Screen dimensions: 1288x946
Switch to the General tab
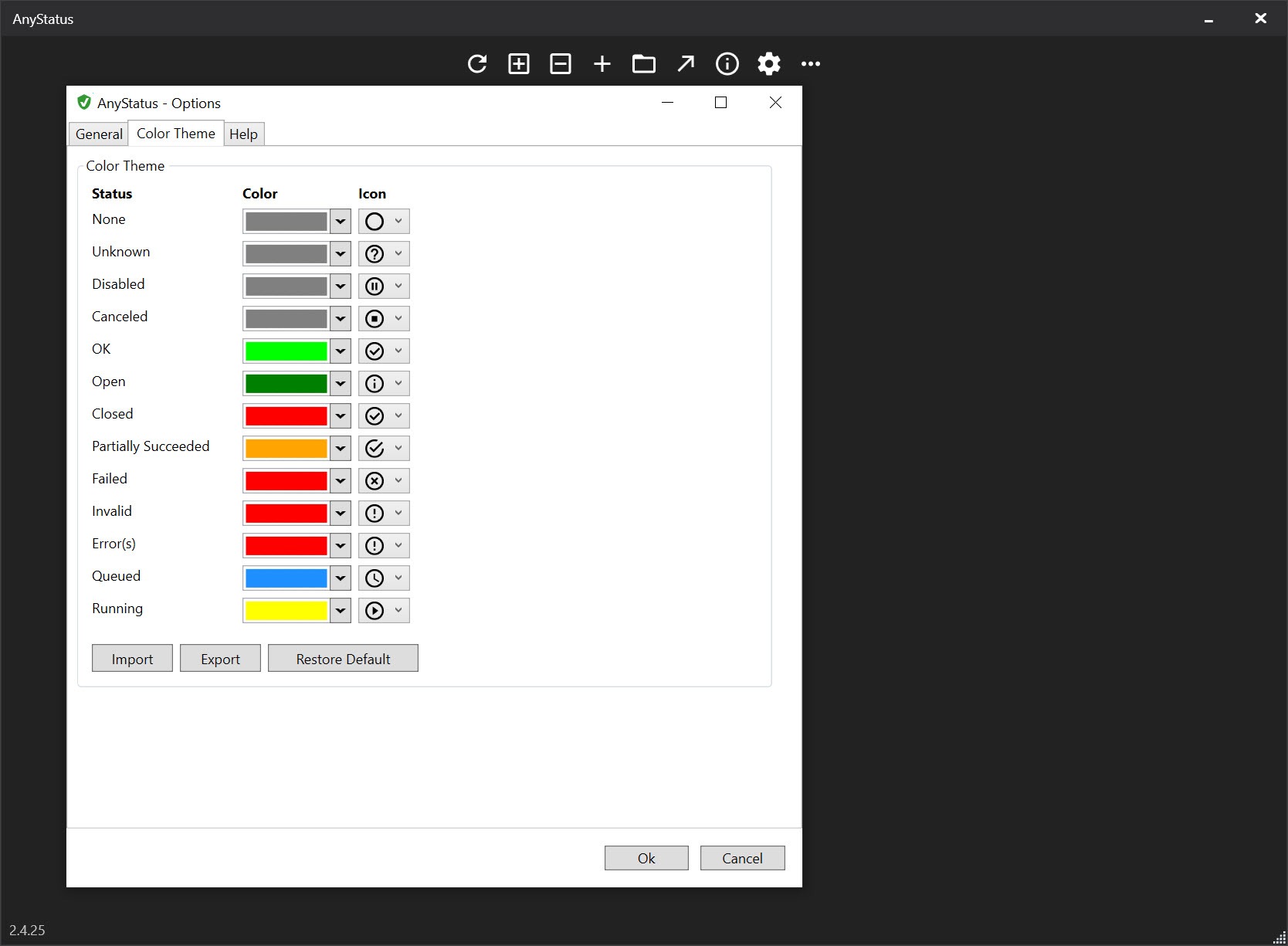coord(99,134)
